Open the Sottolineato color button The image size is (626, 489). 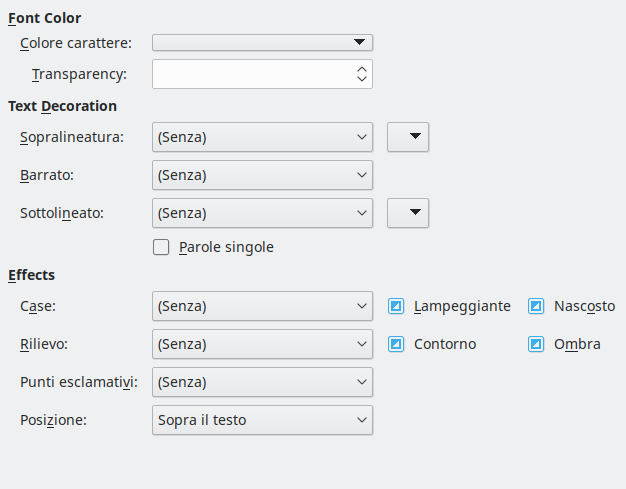[408, 213]
